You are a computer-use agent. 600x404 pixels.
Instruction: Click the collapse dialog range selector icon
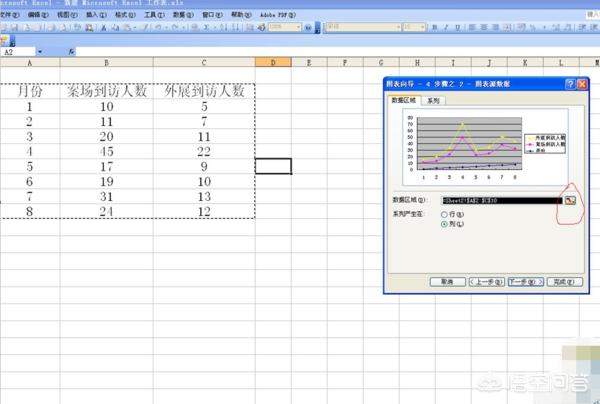coord(570,200)
